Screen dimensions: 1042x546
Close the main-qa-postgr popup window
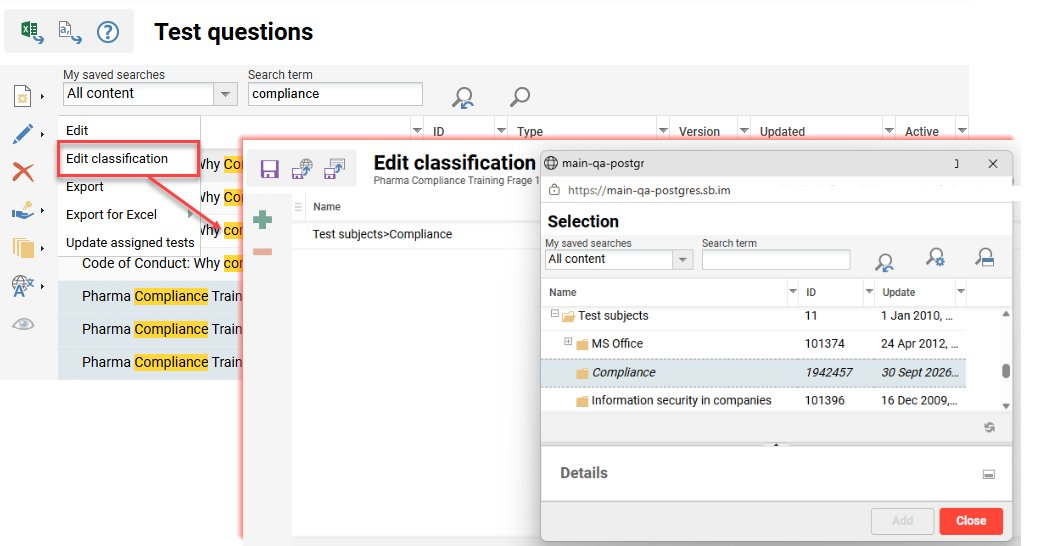993,163
